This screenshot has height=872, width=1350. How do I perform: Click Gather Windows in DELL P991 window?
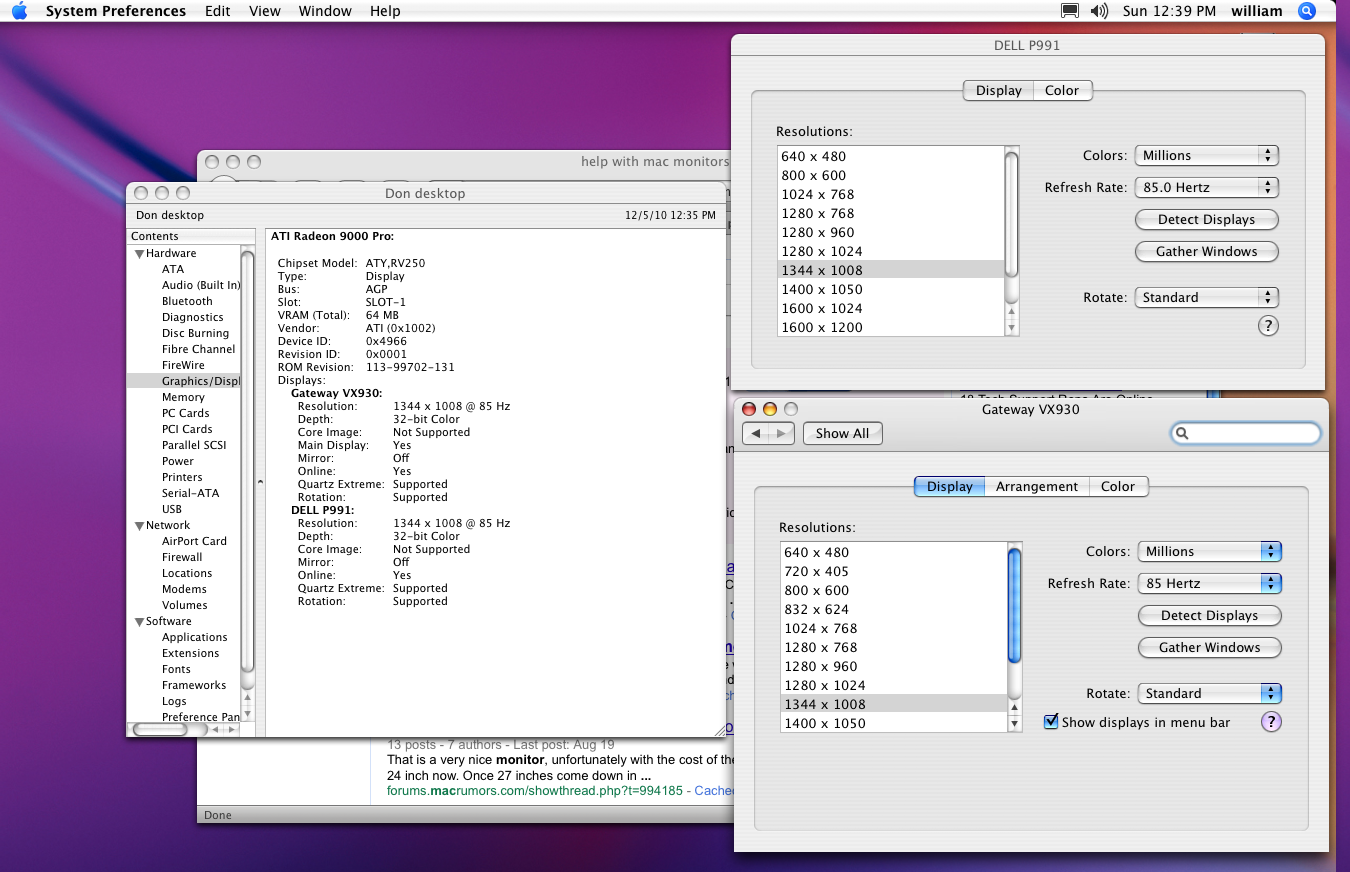point(1206,252)
